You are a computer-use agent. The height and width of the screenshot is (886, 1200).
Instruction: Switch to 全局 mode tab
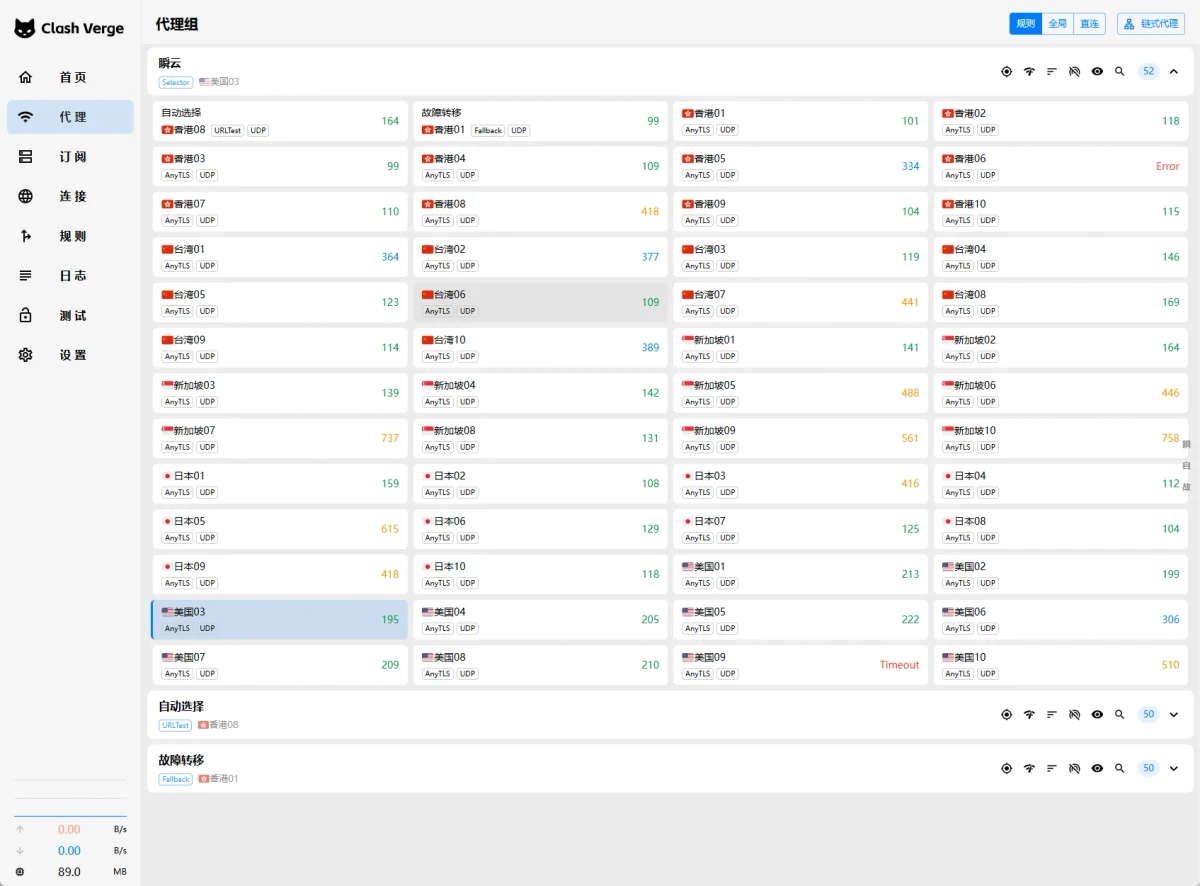[1058, 24]
